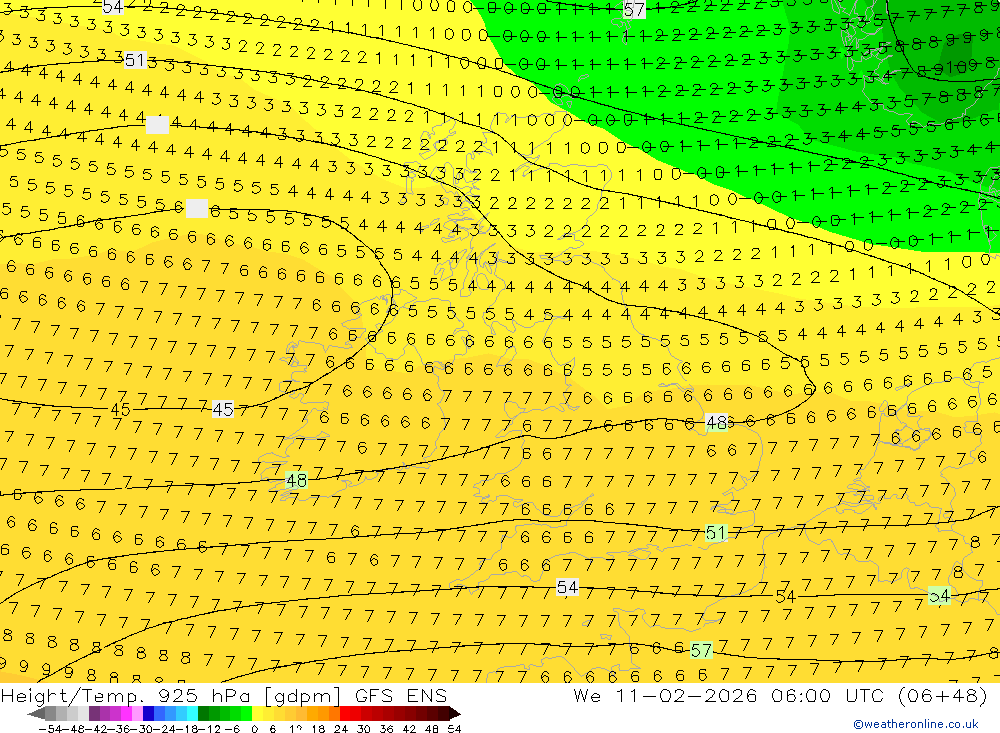Click the cyan swatch in the colour scale

(192, 713)
